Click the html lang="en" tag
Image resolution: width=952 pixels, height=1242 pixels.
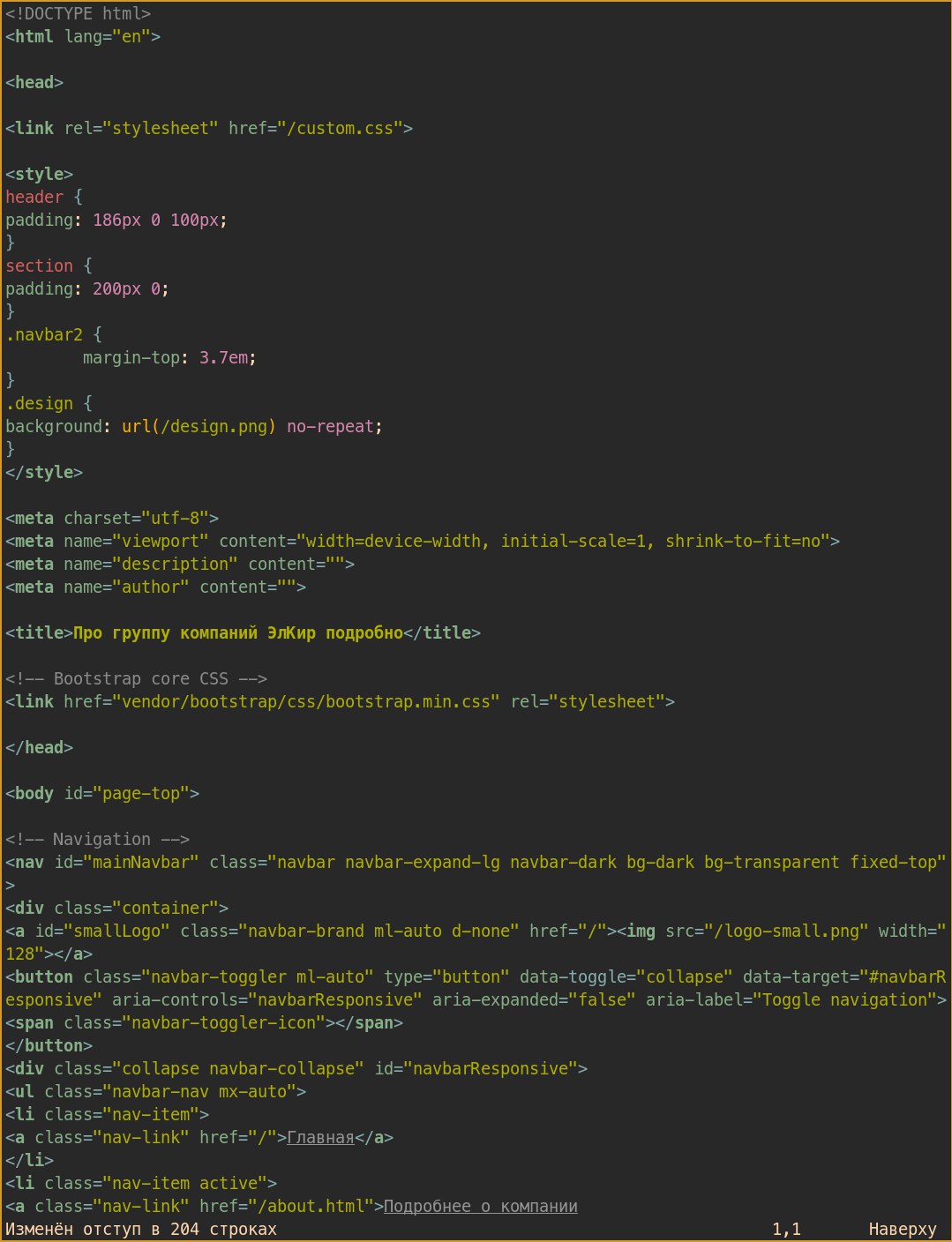(x=83, y=36)
